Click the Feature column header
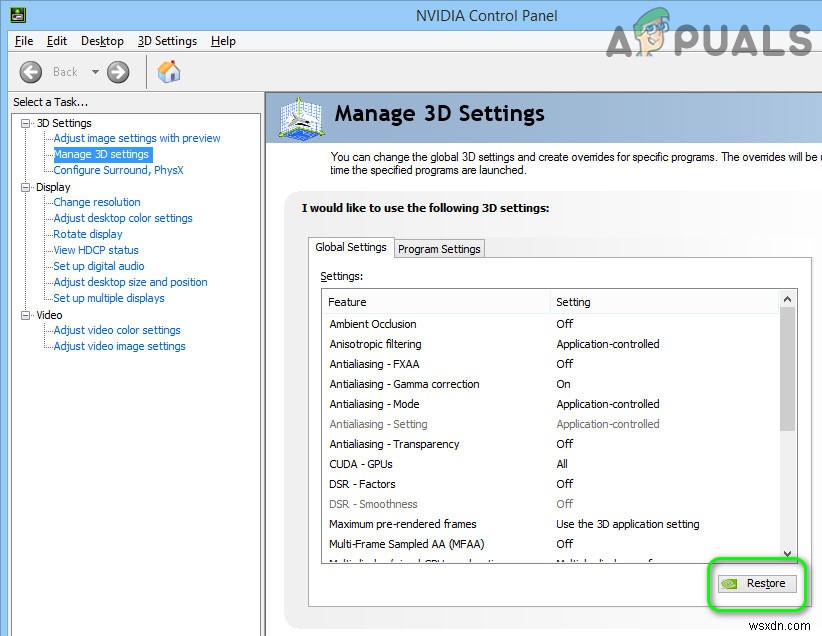Viewport: 822px width, 636px height. [x=436, y=302]
